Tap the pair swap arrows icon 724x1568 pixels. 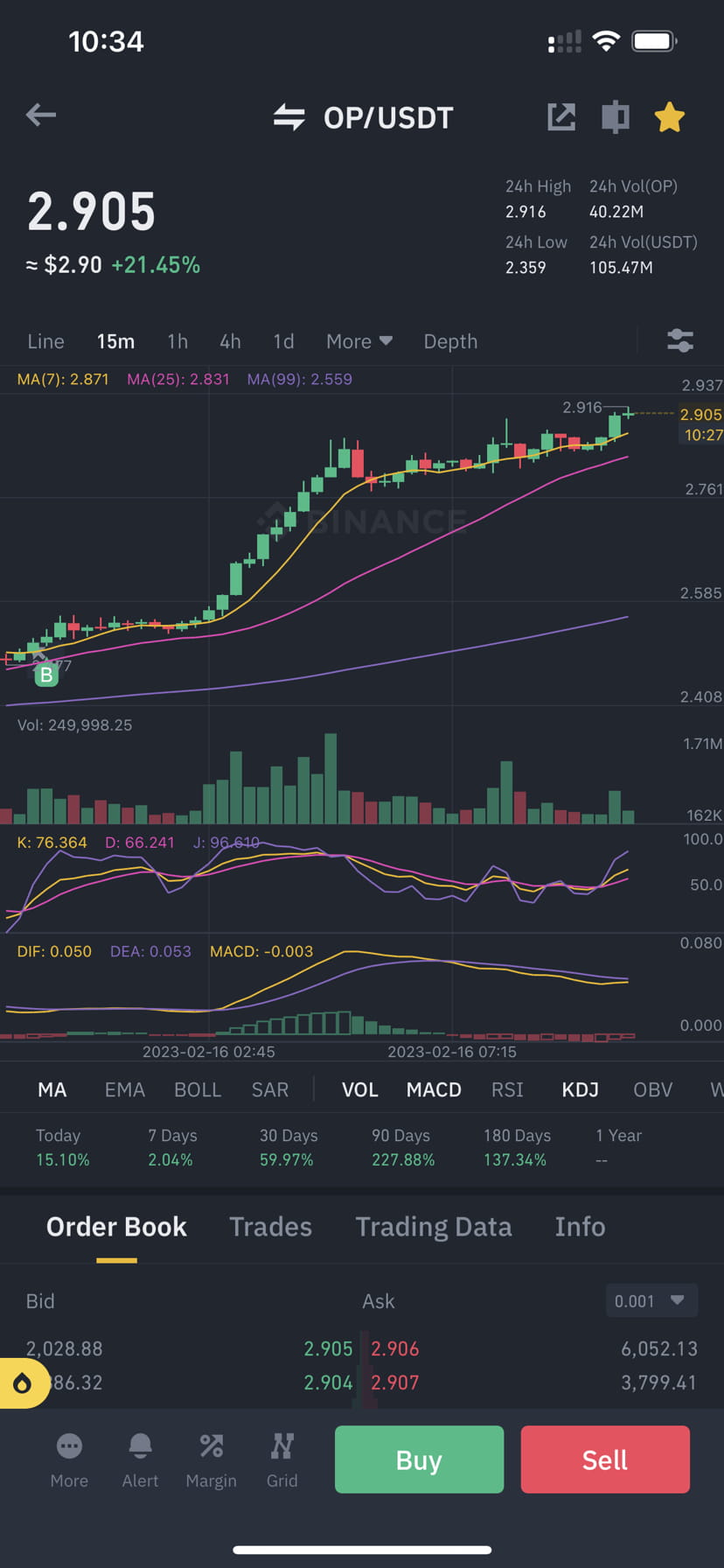[x=289, y=117]
